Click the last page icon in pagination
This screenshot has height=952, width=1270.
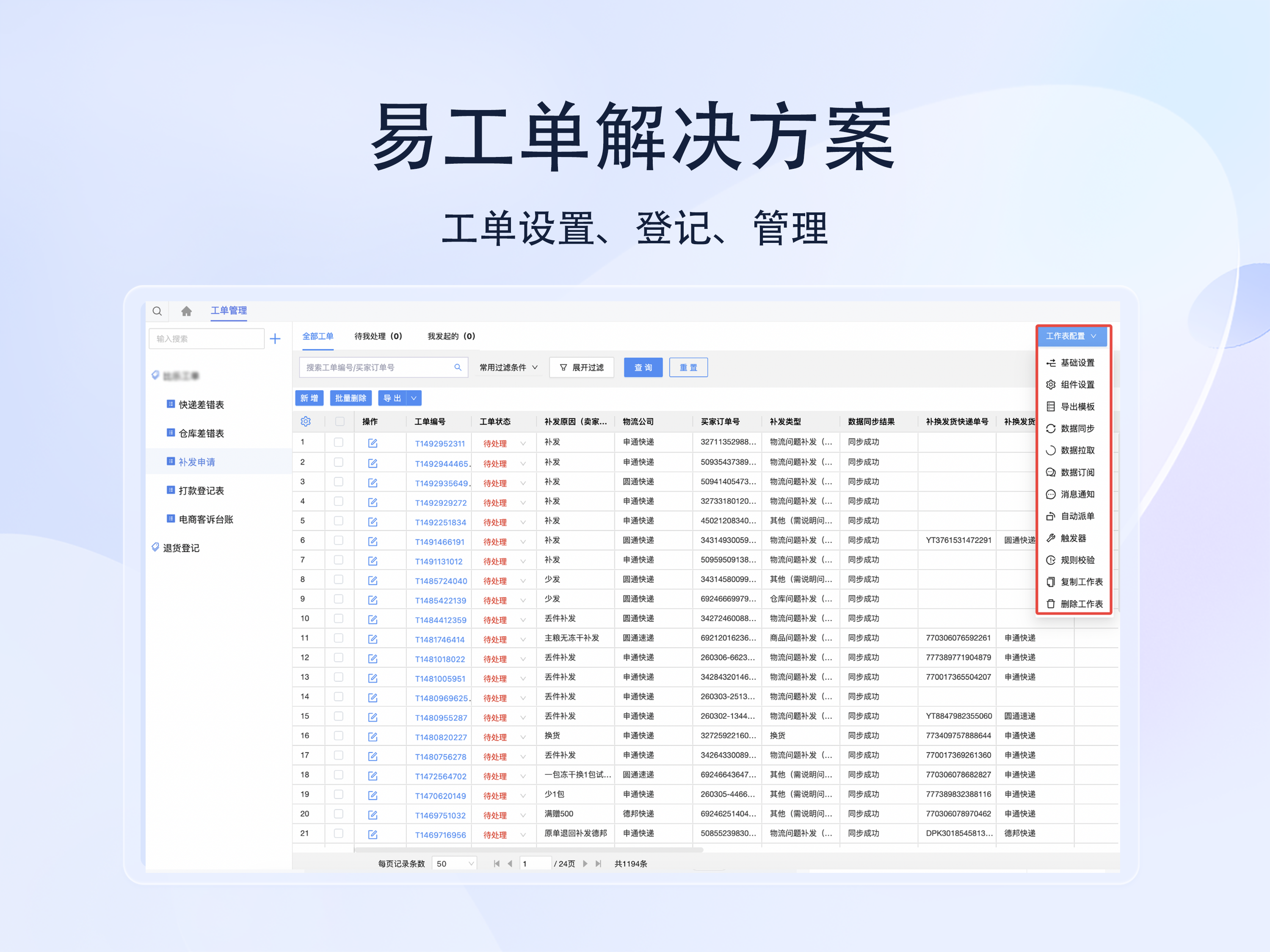pyautogui.click(x=599, y=863)
